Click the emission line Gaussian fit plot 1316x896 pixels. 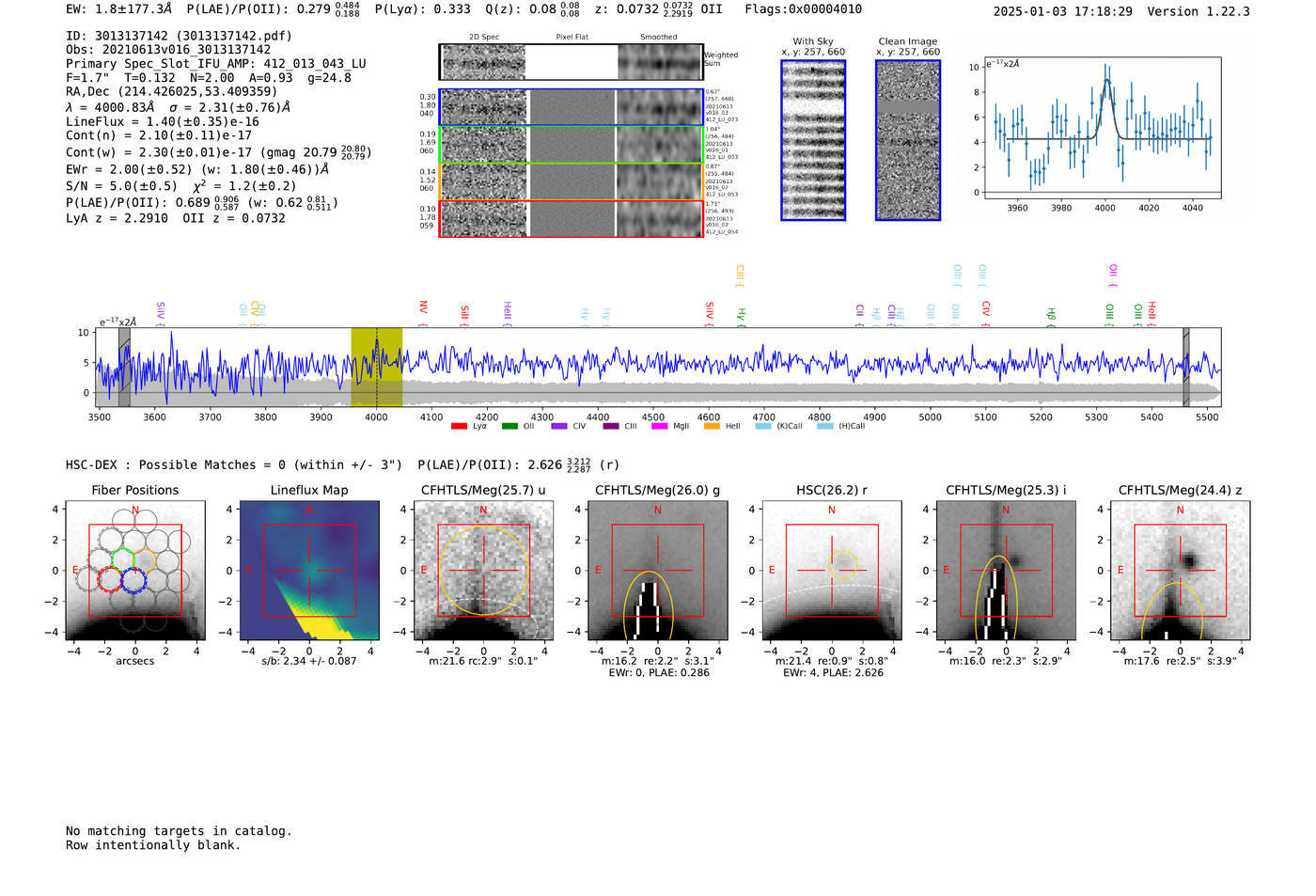click(x=1102, y=128)
